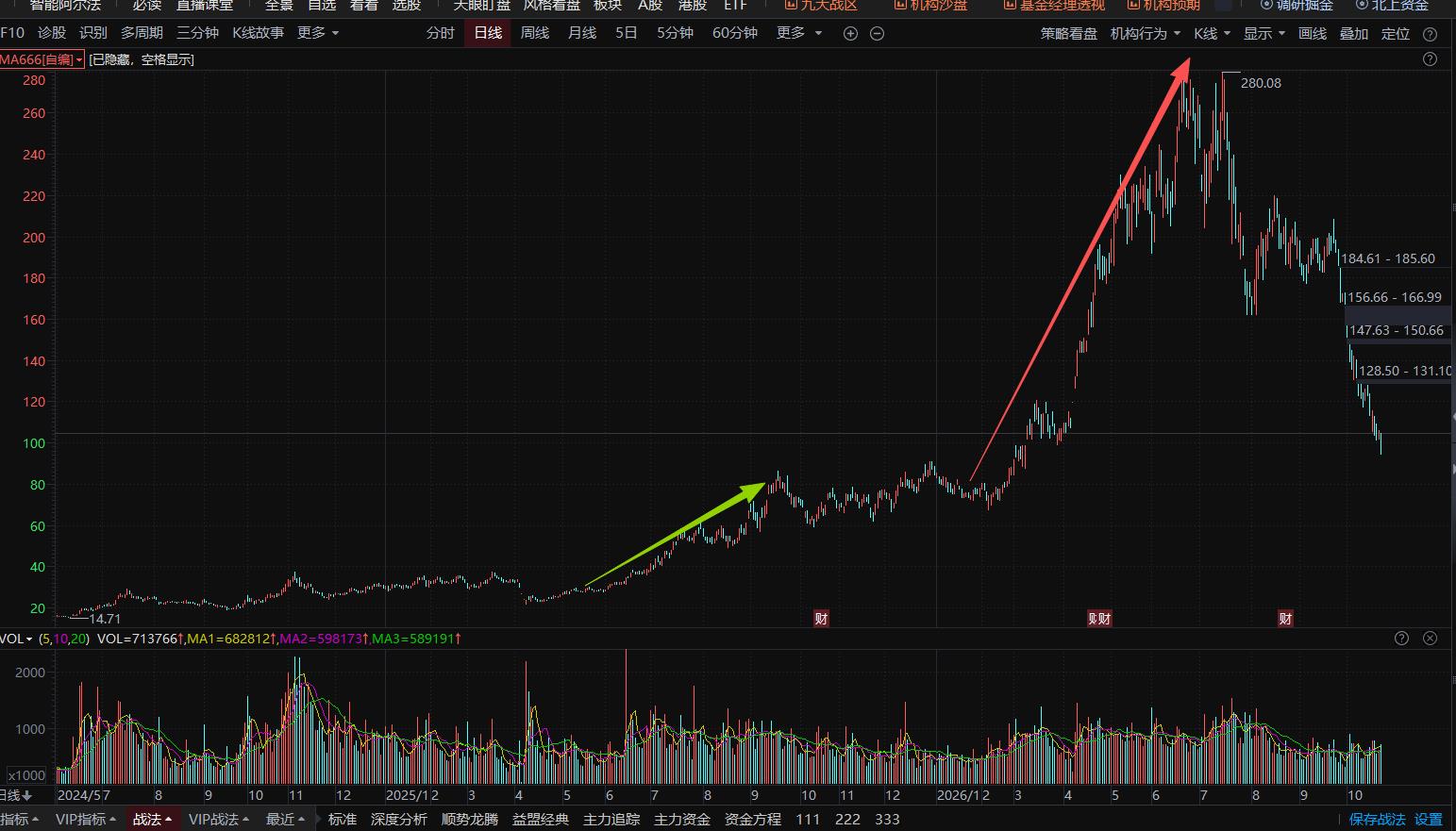1456x831 pixels.
Task: Click the zoom in plus icon
Action: [x=850, y=34]
